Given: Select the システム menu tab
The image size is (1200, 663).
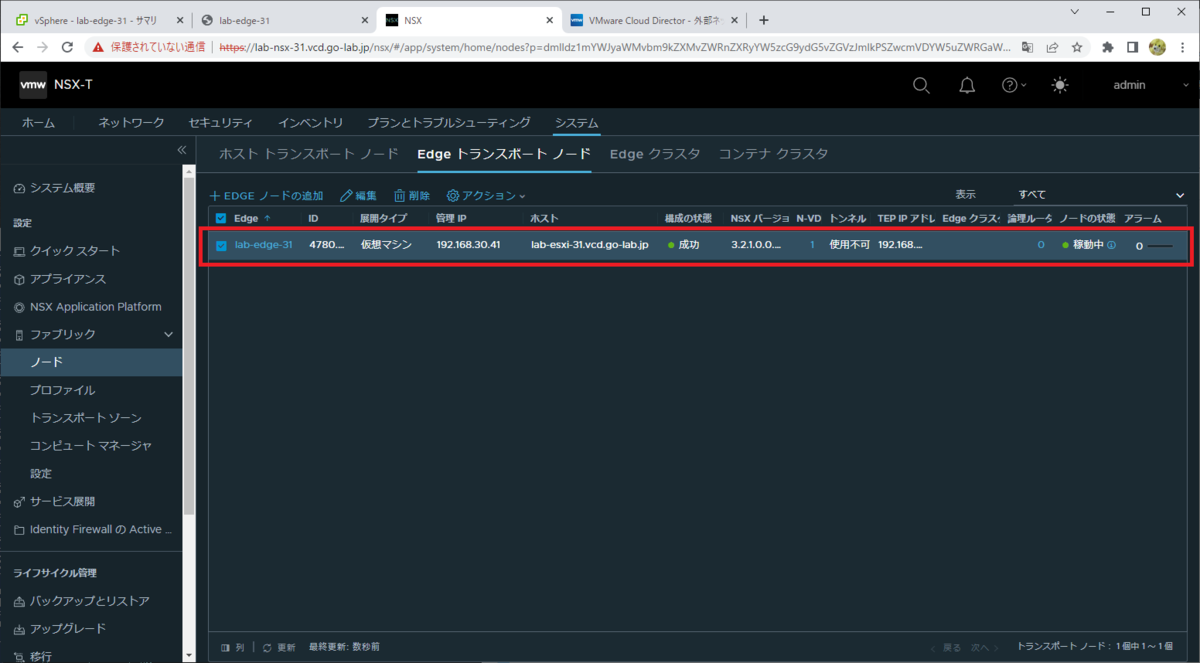Looking at the screenshot, I should click(x=577, y=122).
